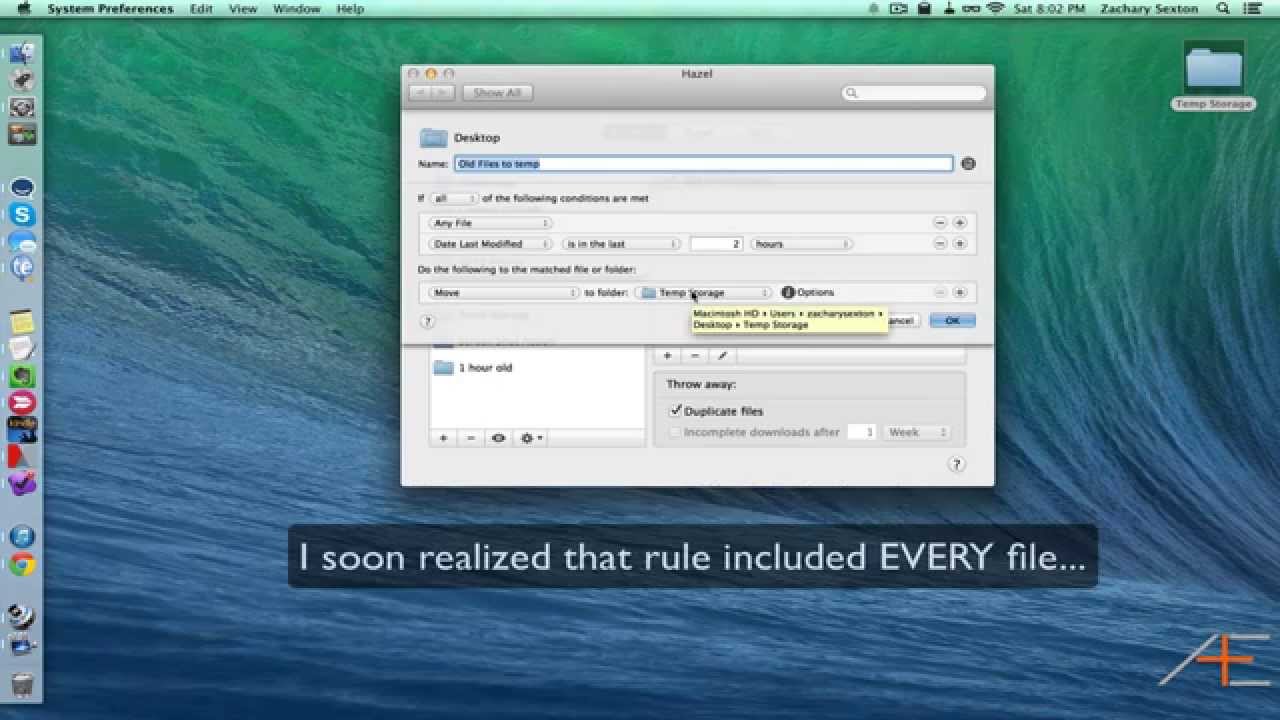Click the help button in rule sheet
This screenshot has height=720, width=1280.
[427, 322]
